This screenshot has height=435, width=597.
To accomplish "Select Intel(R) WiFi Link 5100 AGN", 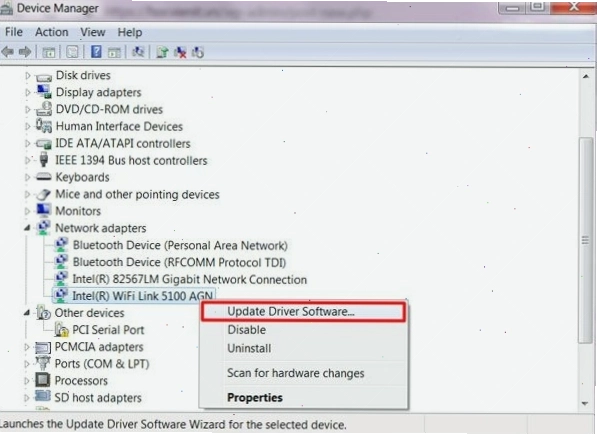I will click(x=142, y=296).
